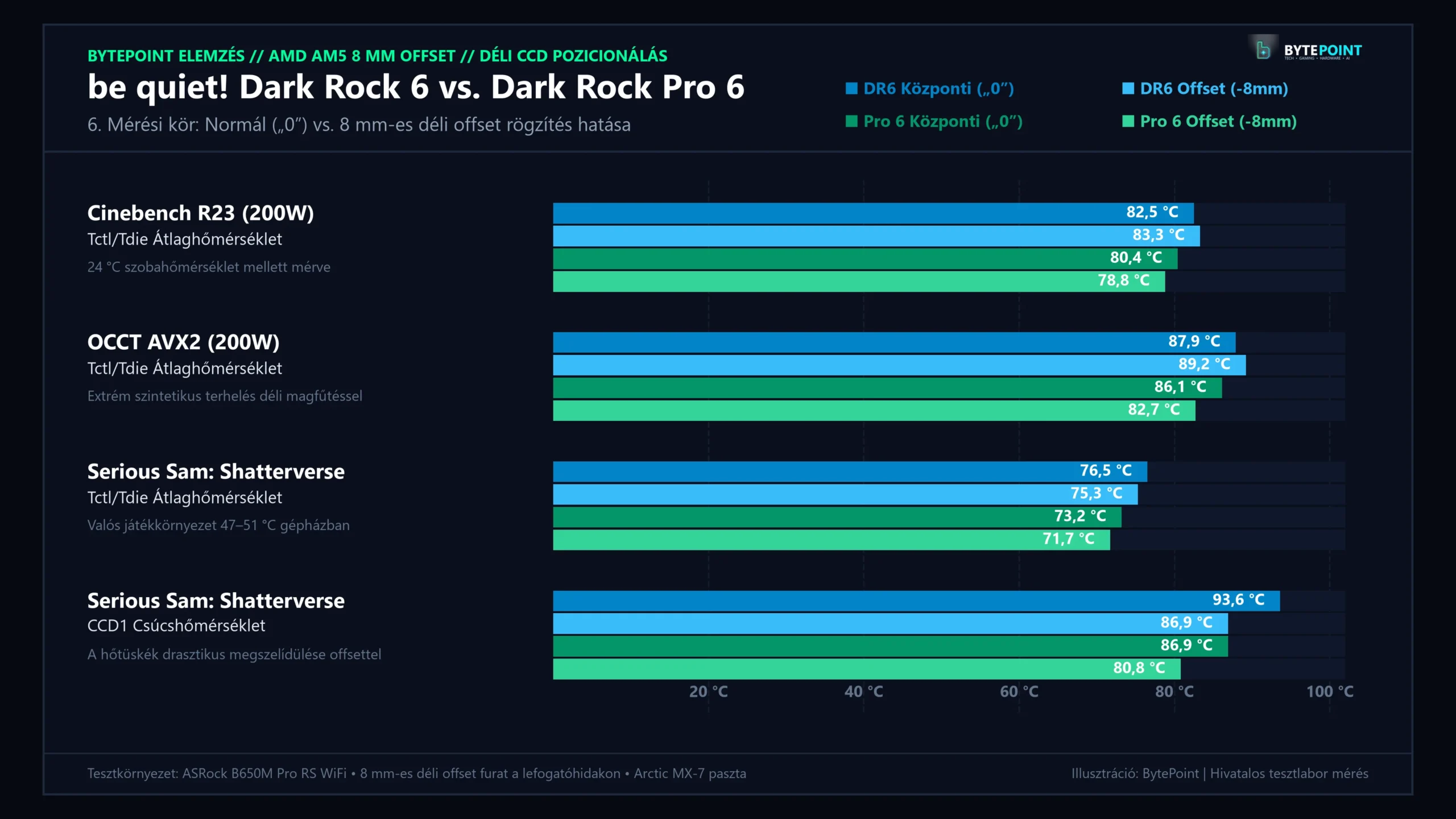
Task: Click 'Extrém szintetikus terhelés déli magfűtéssel' note
Action: pyautogui.click(x=225, y=396)
